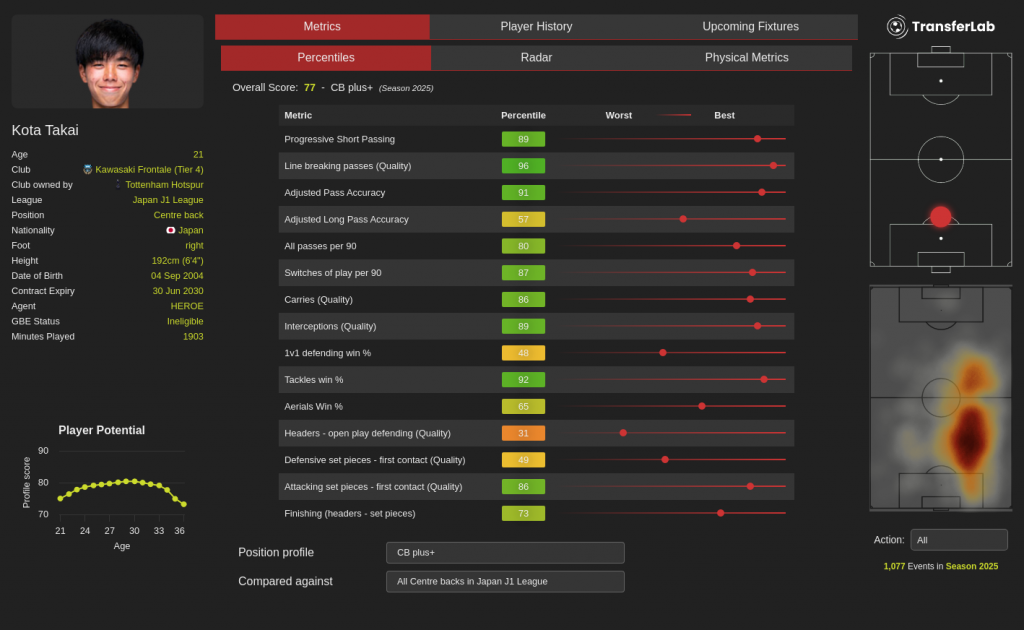Switch to Physical Metrics view
Screen dimensions: 1024x630
point(746,58)
